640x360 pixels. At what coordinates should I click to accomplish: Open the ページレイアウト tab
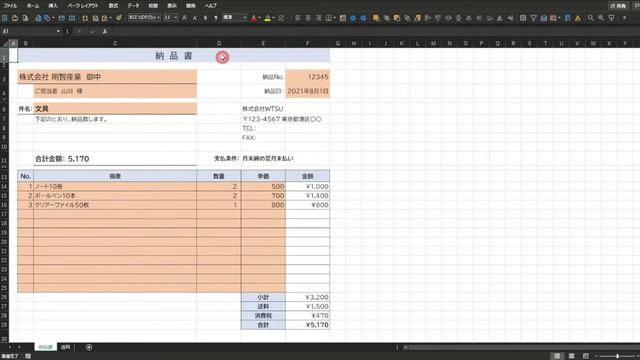[x=83, y=6]
